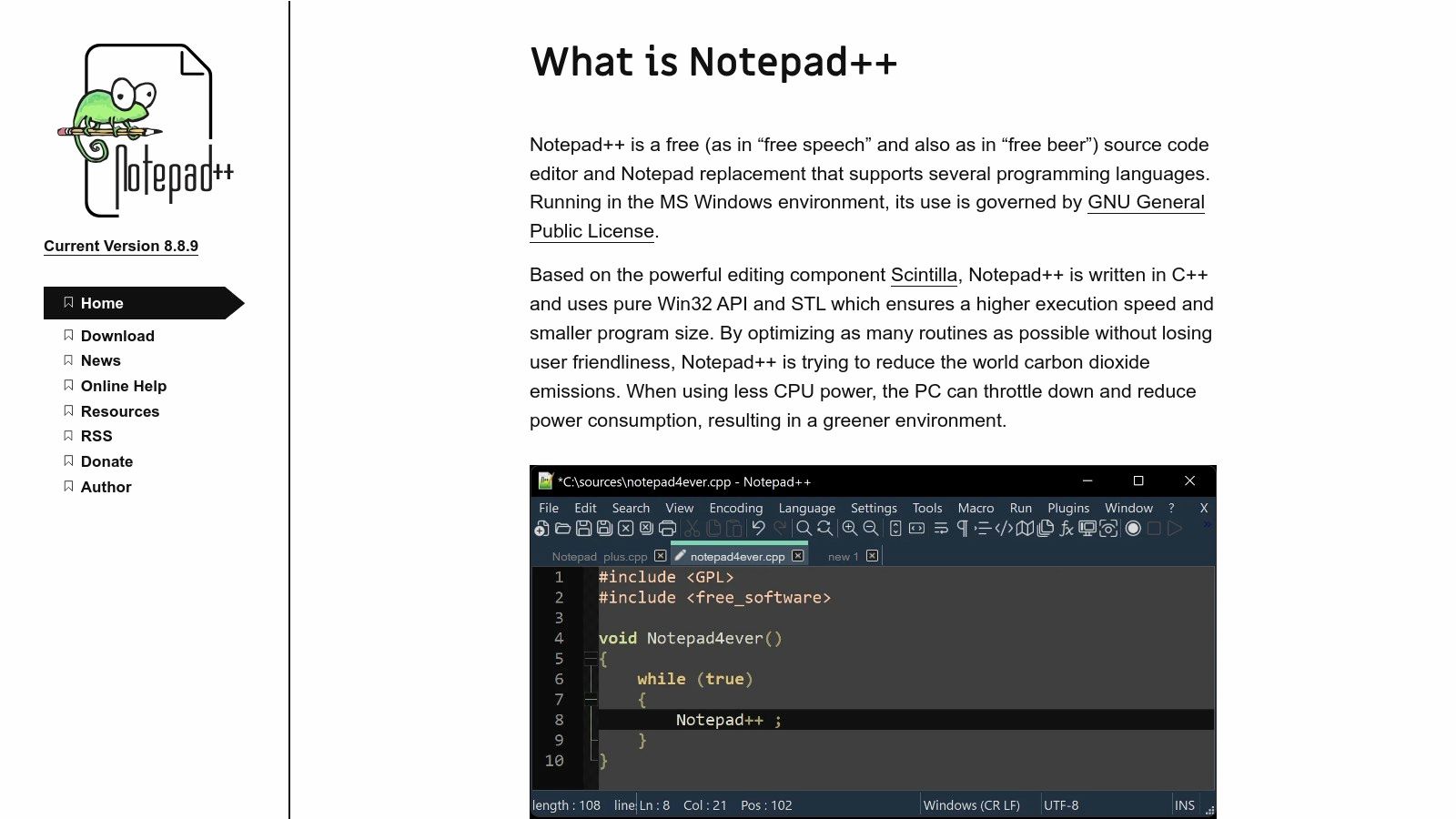The width and height of the screenshot is (1456, 819).
Task: Open the Encoding menu
Action: 735,508
